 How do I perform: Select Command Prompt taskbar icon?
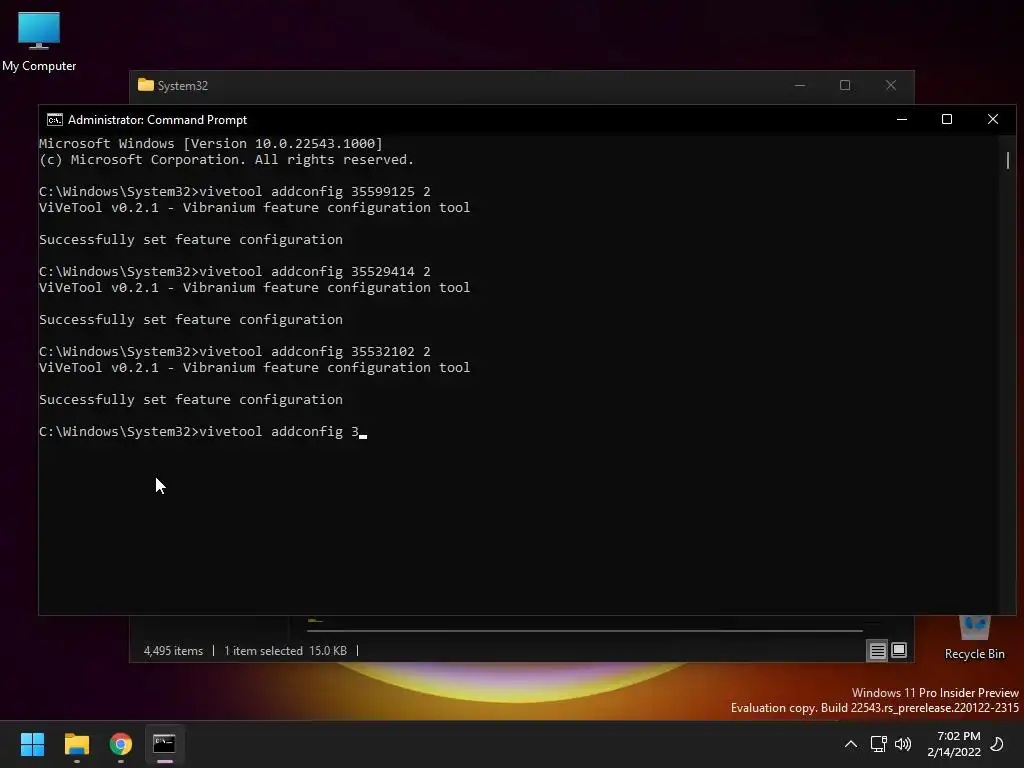click(x=165, y=744)
